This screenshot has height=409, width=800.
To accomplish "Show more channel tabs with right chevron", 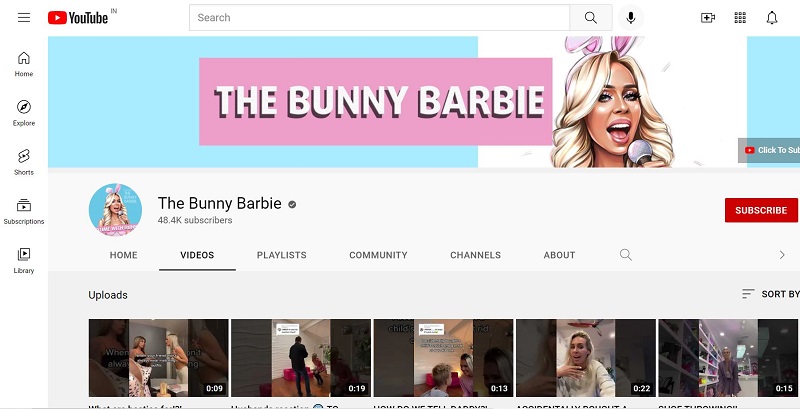I will point(782,254).
